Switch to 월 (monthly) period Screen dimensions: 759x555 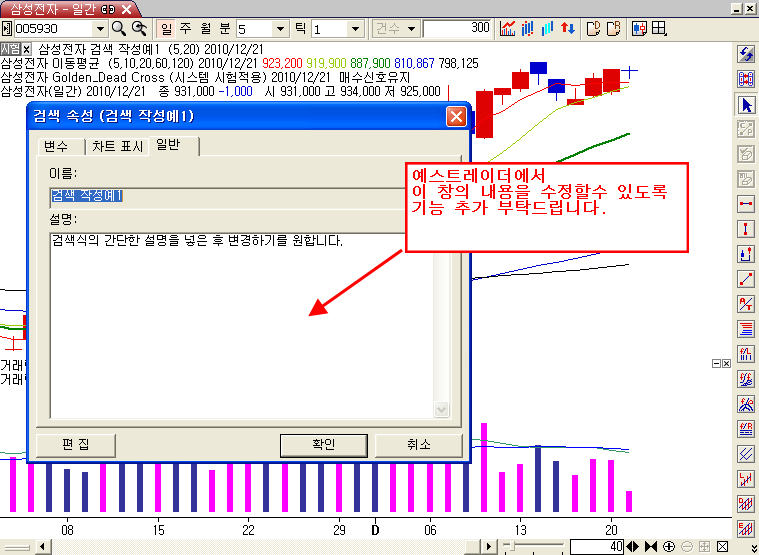pyautogui.click(x=202, y=28)
